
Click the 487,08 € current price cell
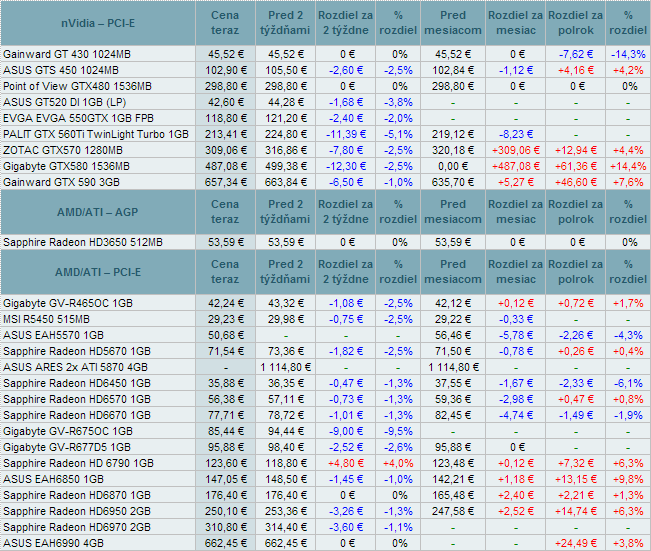click(225, 167)
